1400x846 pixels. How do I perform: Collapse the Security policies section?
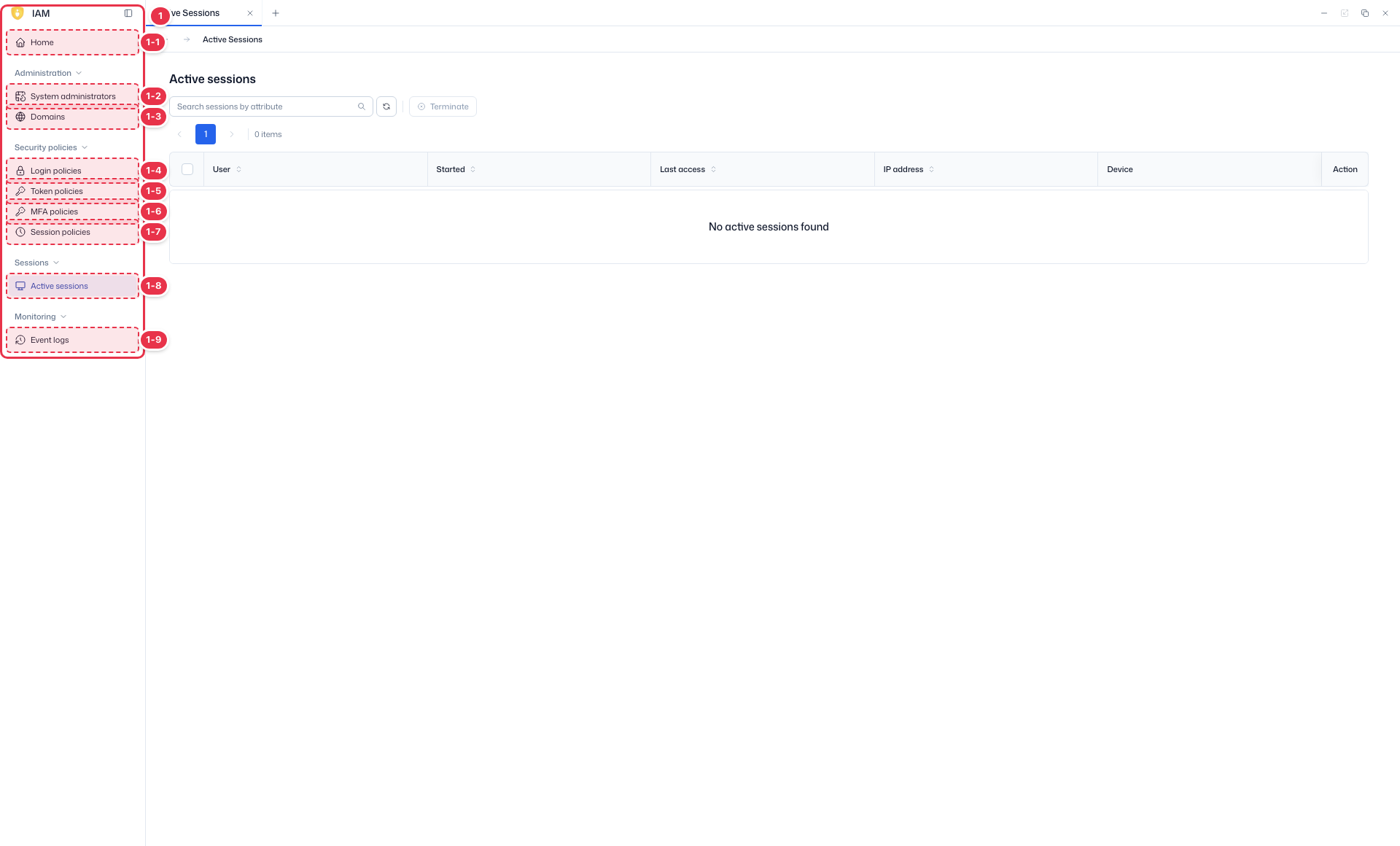point(51,147)
